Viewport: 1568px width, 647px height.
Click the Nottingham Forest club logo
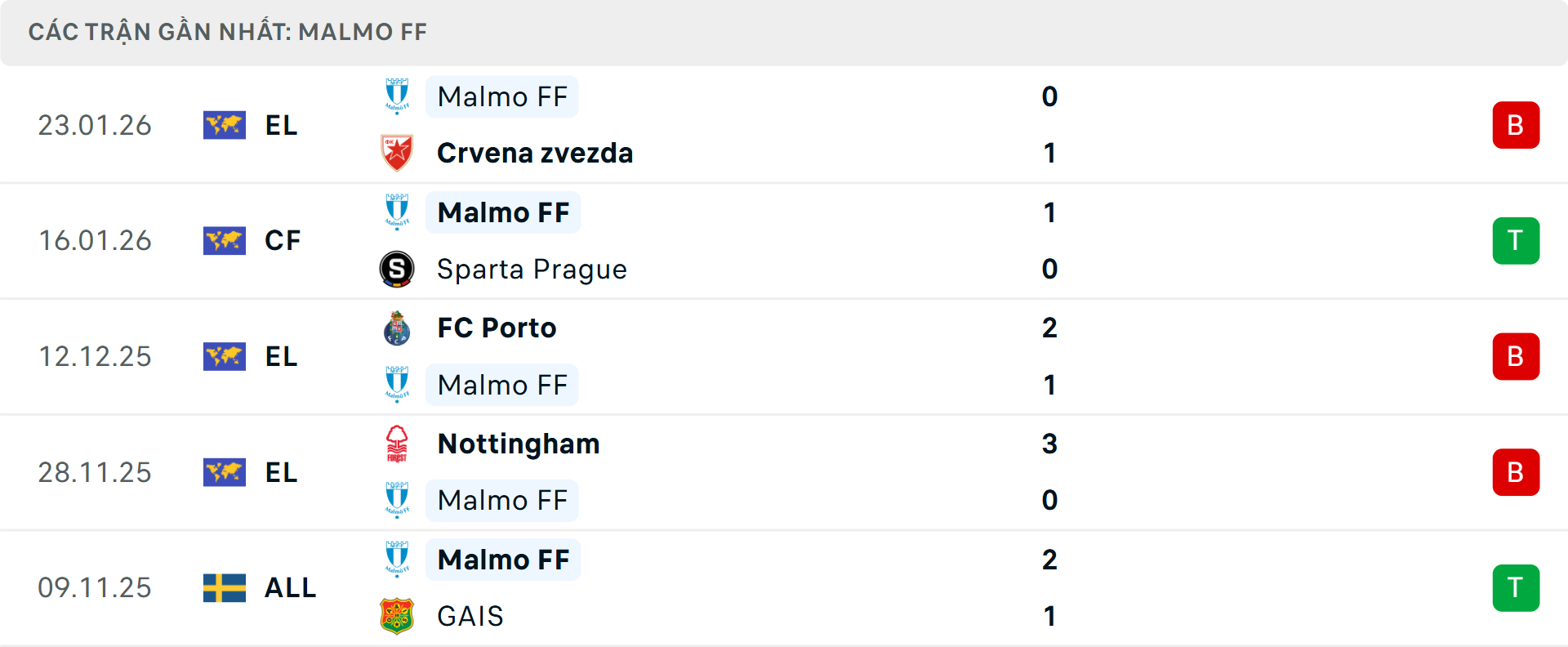pos(397,444)
